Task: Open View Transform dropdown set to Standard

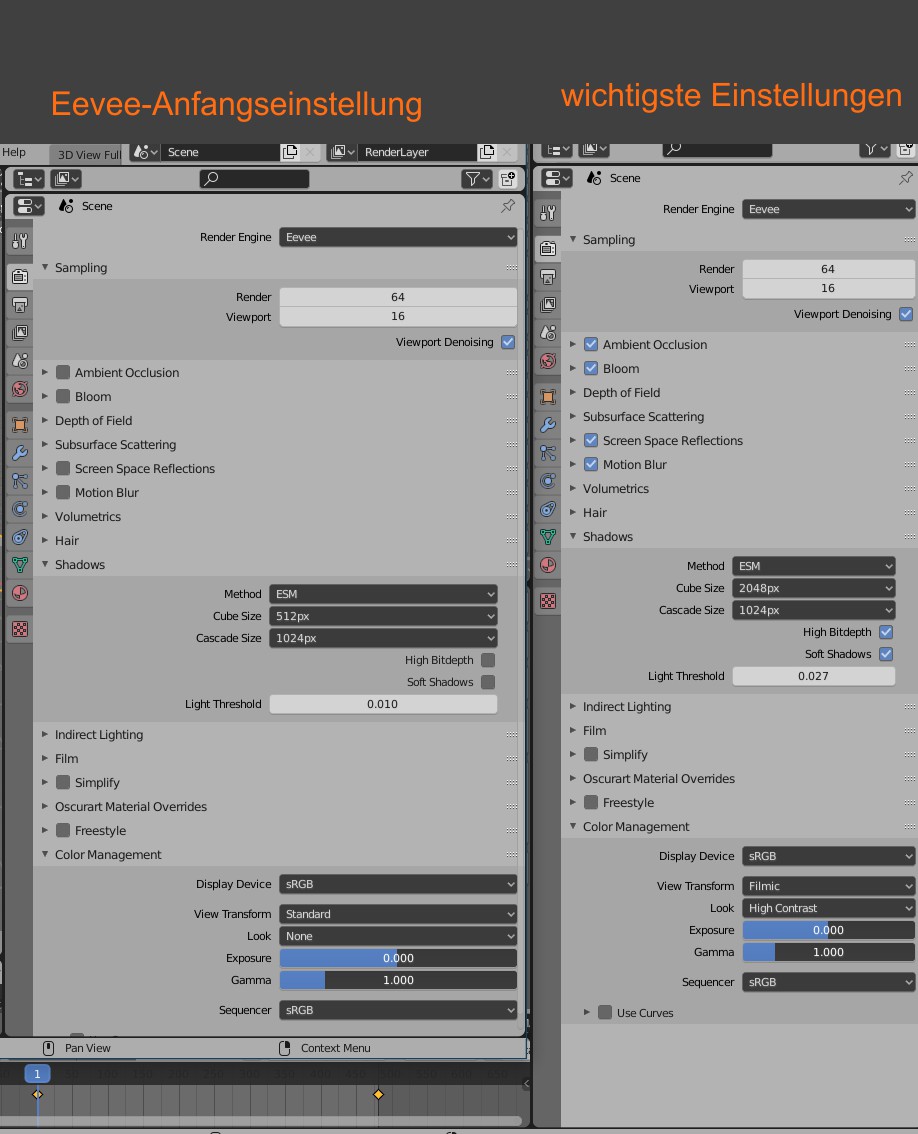Action: pyautogui.click(x=398, y=914)
